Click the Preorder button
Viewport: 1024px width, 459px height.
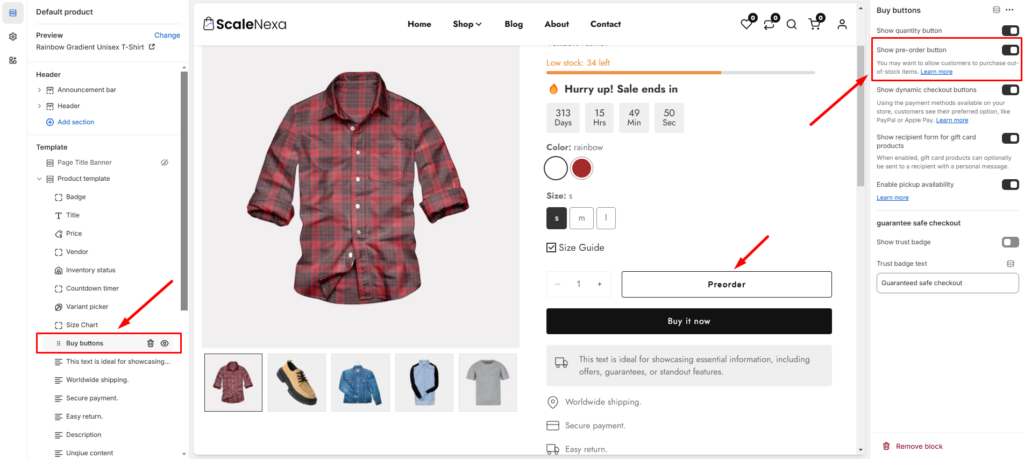click(x=726, y=285)
